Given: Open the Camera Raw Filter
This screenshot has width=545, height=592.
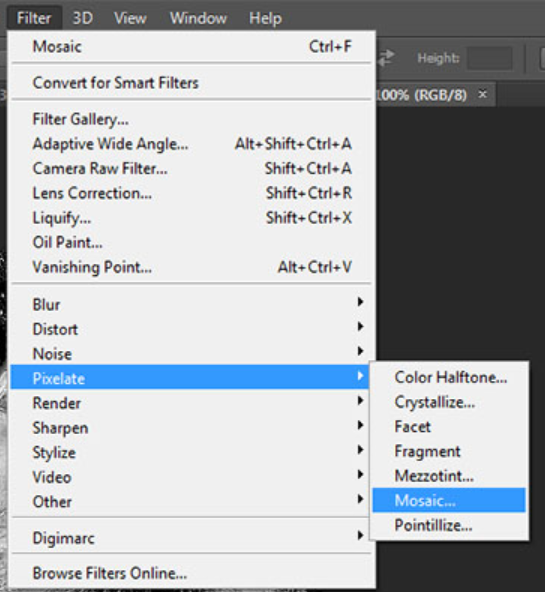Looking at the screenshot, I should coord(189,168).
